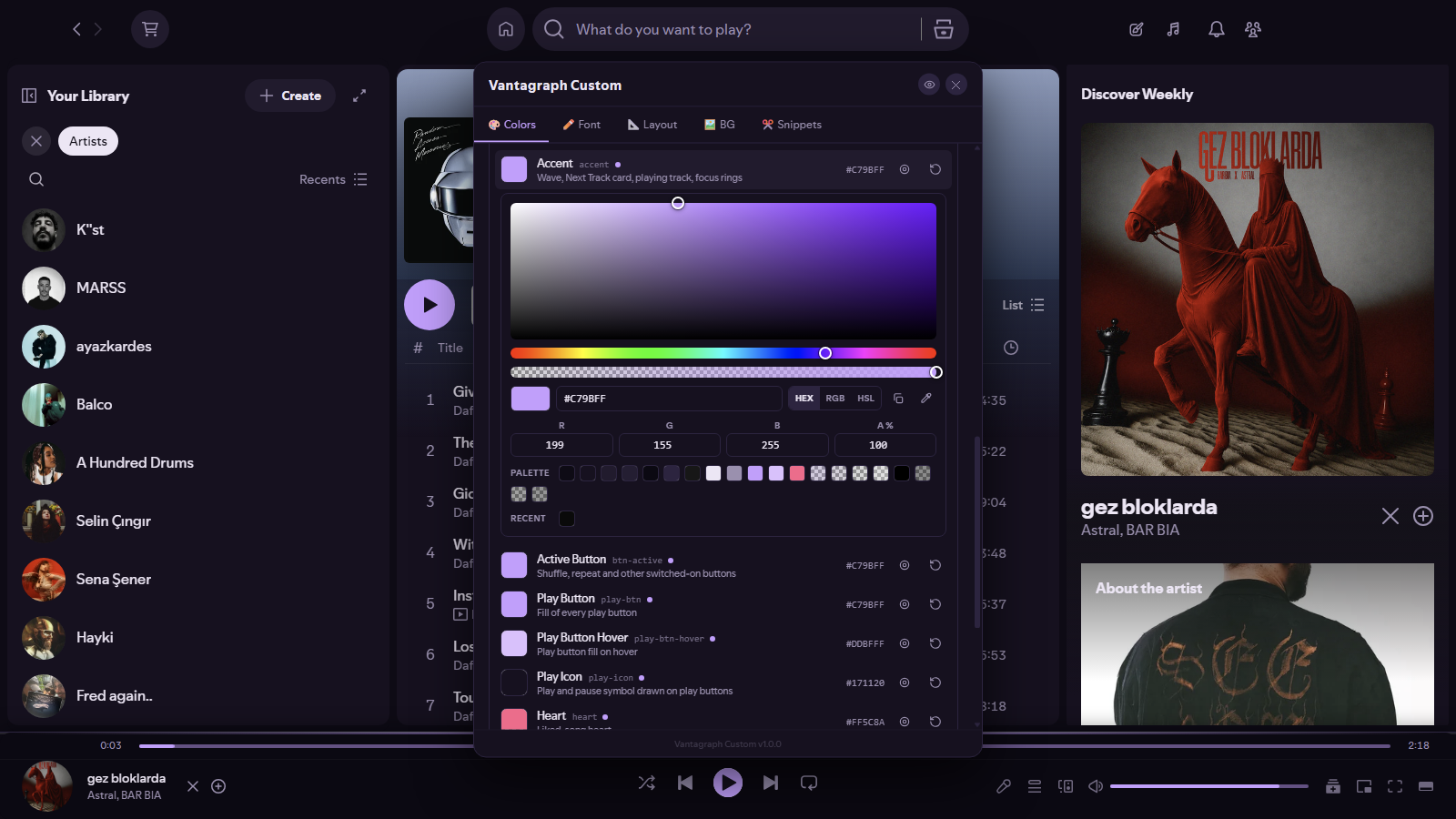Image resolution: width=1456 pixels, height=819 pixels.
Task: Click the hex value input field
Action: [669, 399]
